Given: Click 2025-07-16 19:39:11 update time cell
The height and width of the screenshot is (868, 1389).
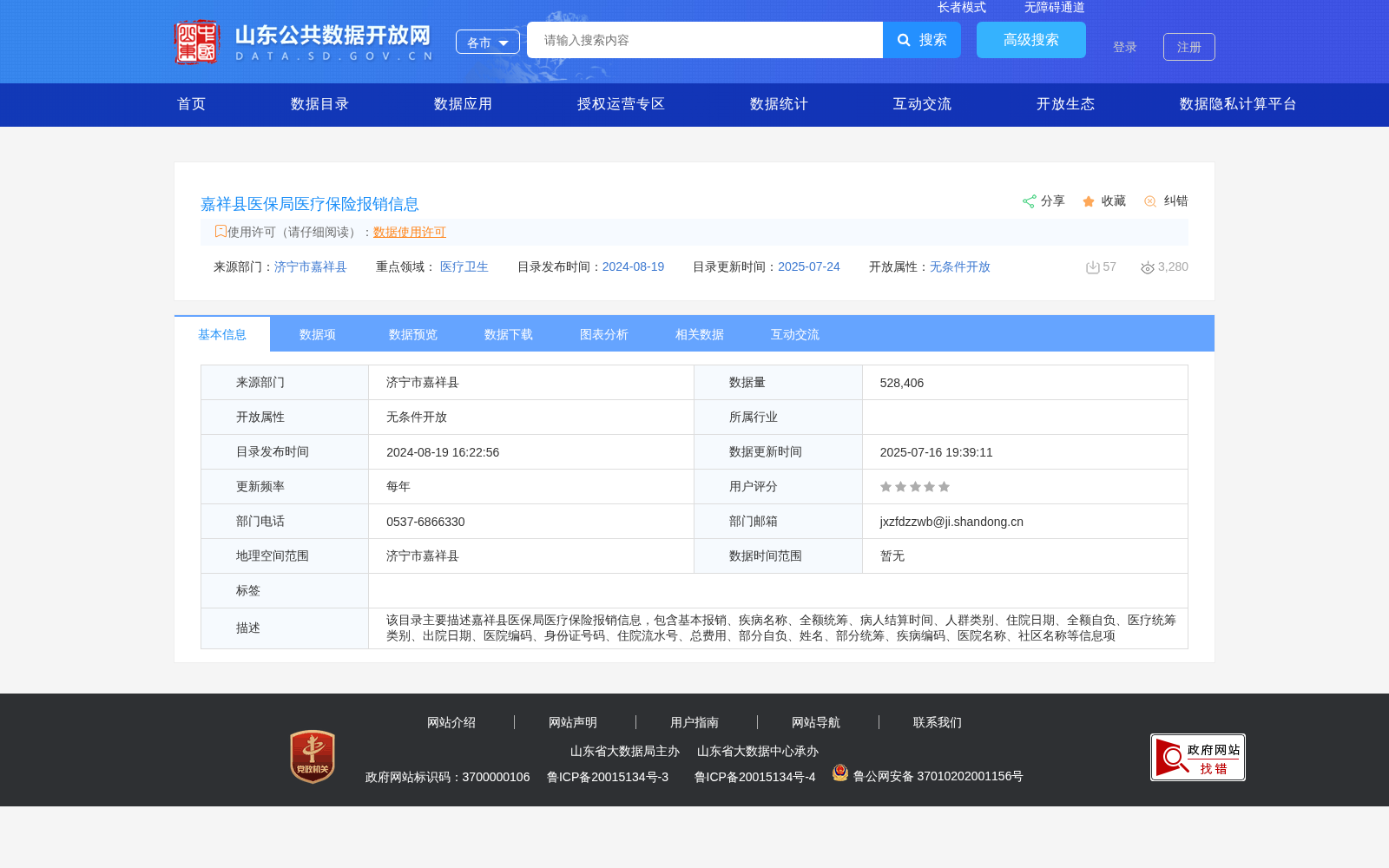Looking at the screenshot, I should tap(937, 452).
